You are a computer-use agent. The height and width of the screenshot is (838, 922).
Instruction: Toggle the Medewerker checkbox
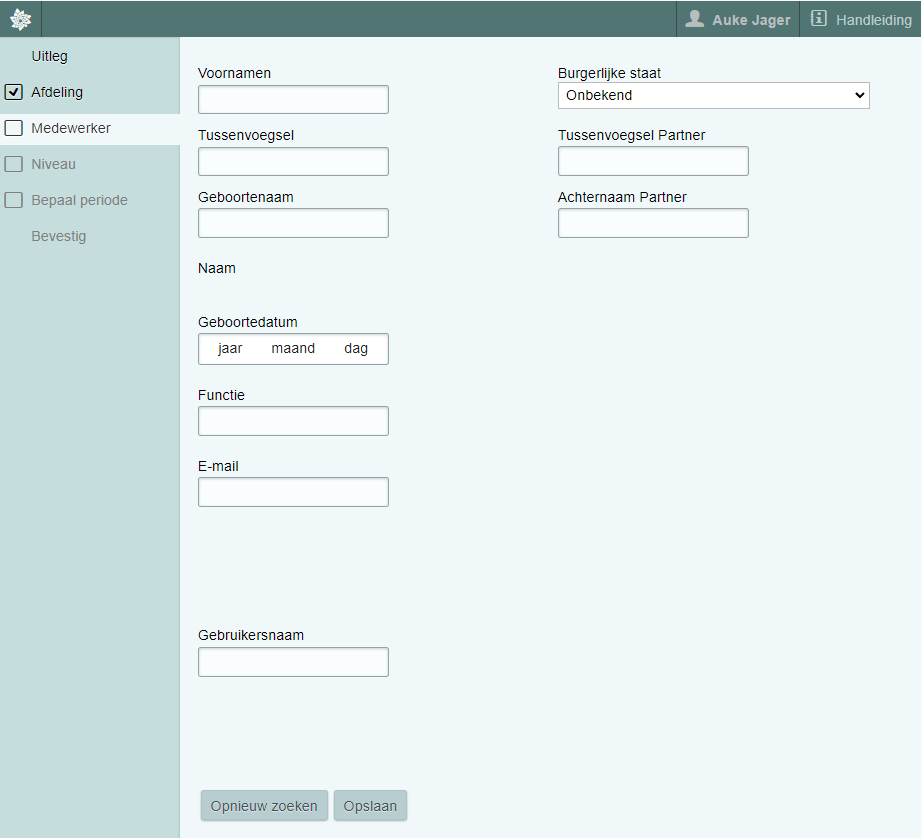[x=14, y=128]
